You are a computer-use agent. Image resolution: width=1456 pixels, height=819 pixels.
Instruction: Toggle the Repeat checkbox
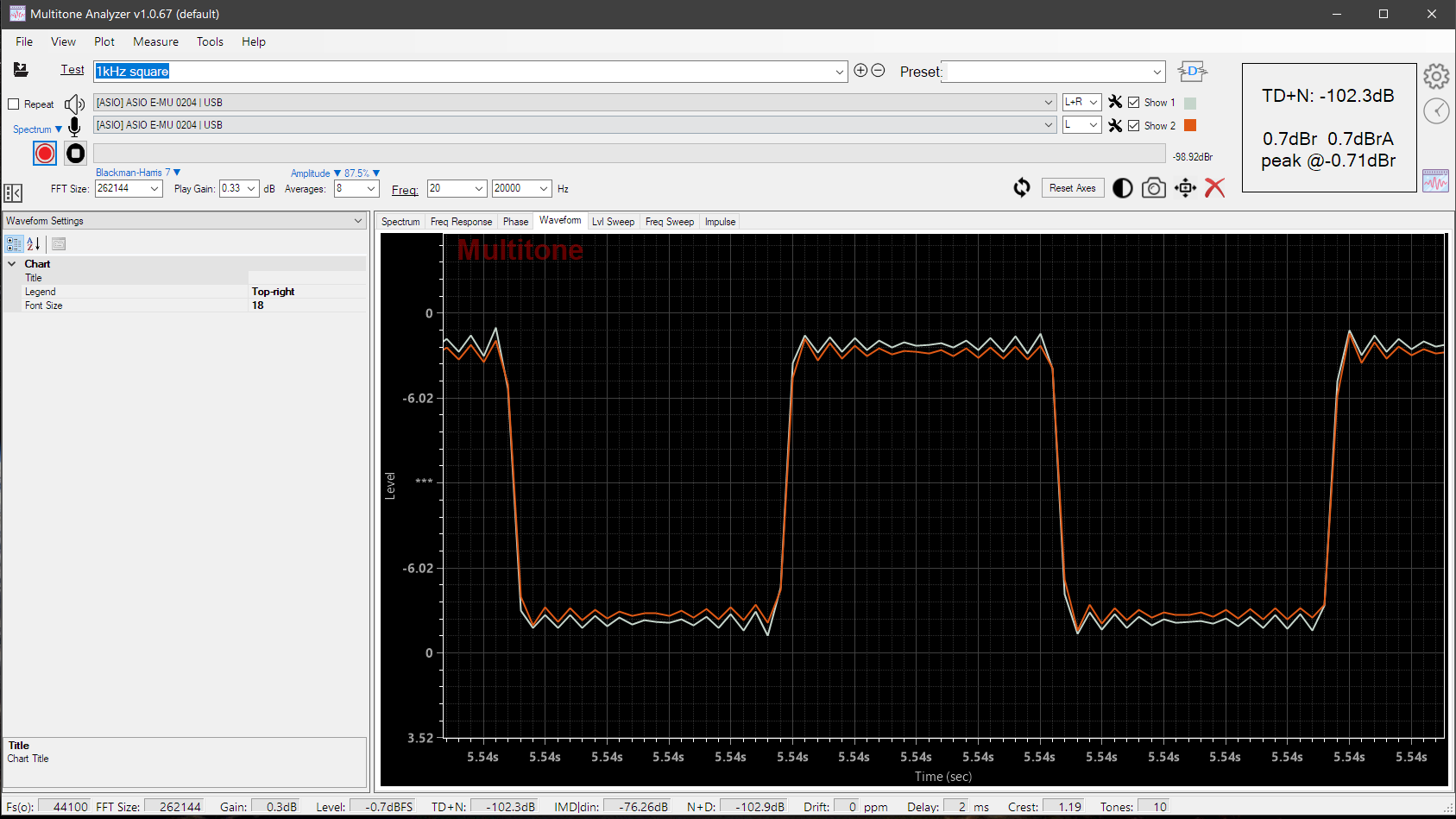[x=14, y=104]
